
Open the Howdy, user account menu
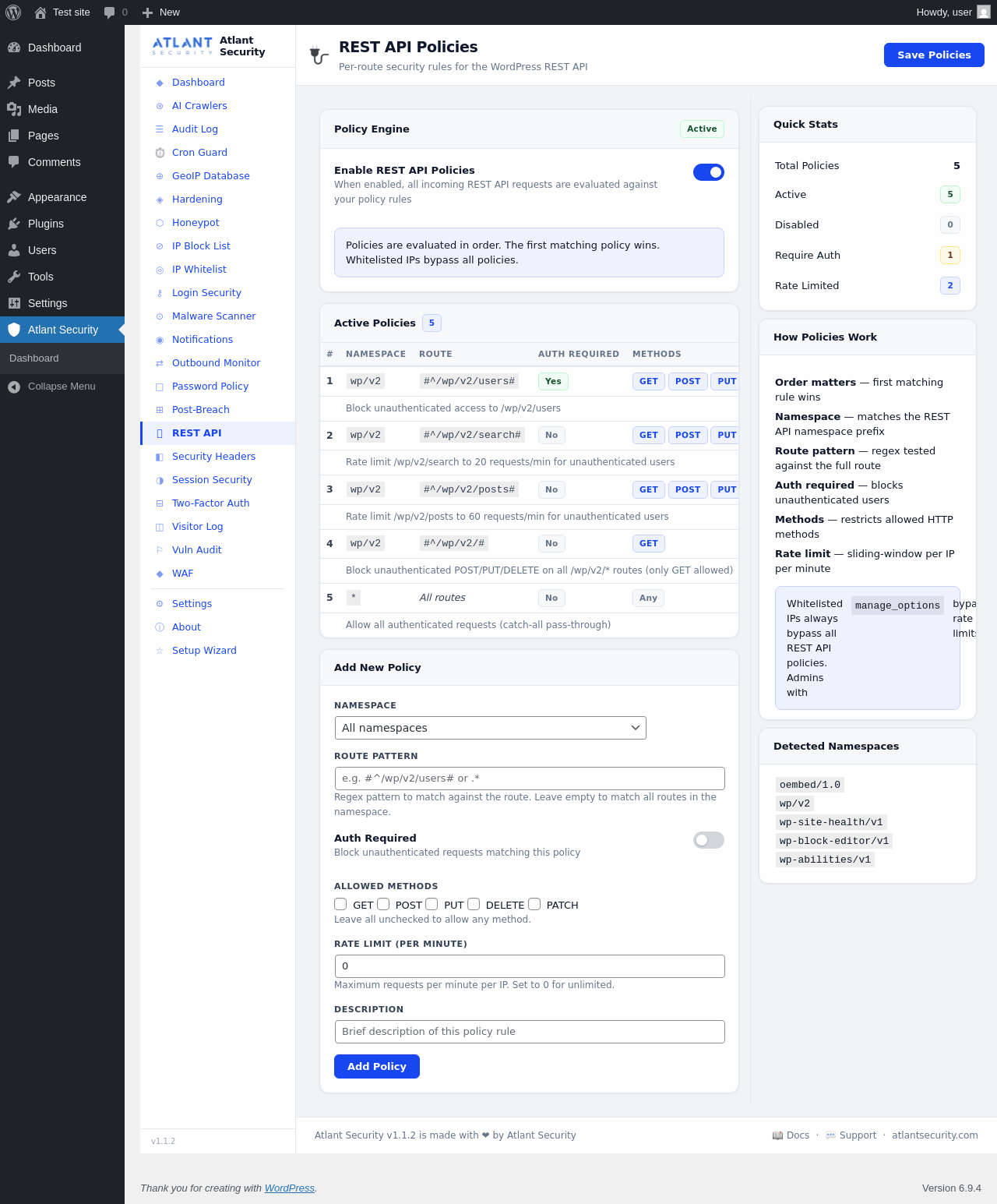(x=944, y=12)
